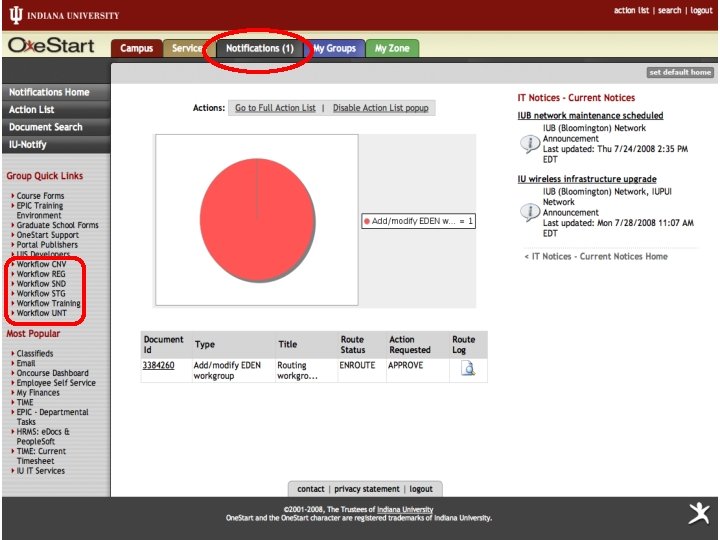The width and height of the screenshot is (720, 540).
Task: Go to IT Notices - Current Notices Home
Action: point(596,257)
